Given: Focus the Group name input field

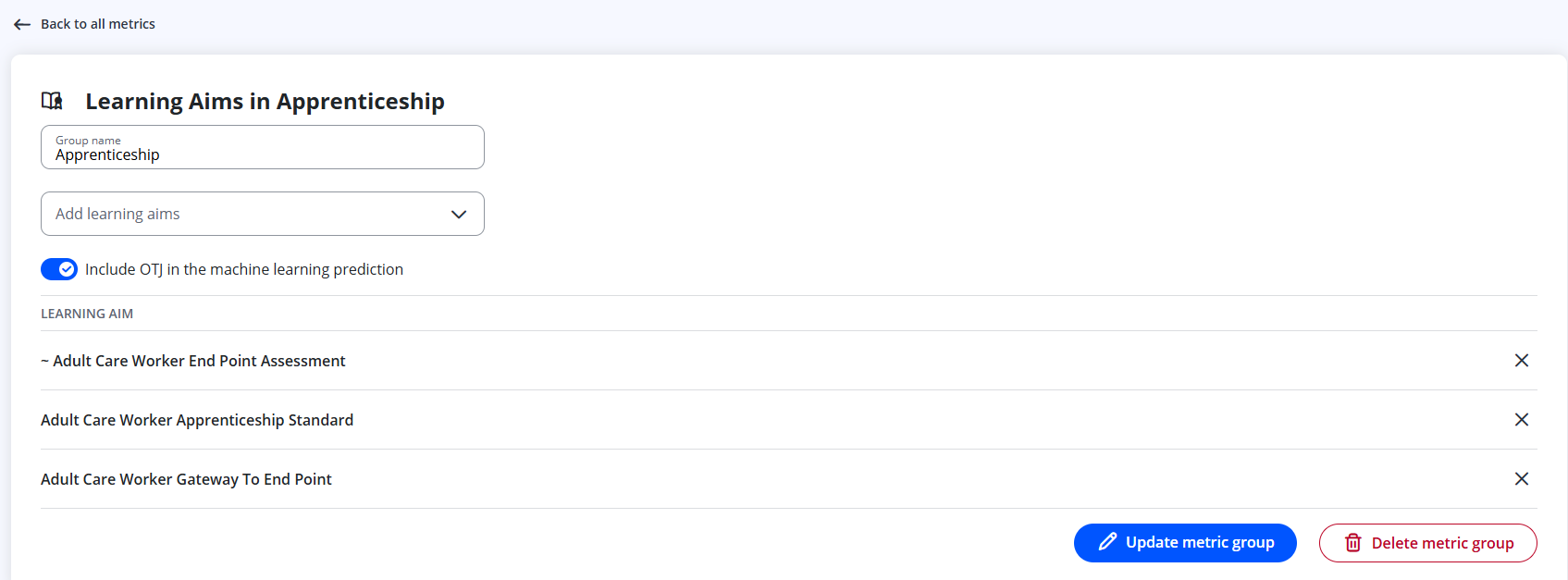Looking at the screenshot, I should tap(263, 147).
